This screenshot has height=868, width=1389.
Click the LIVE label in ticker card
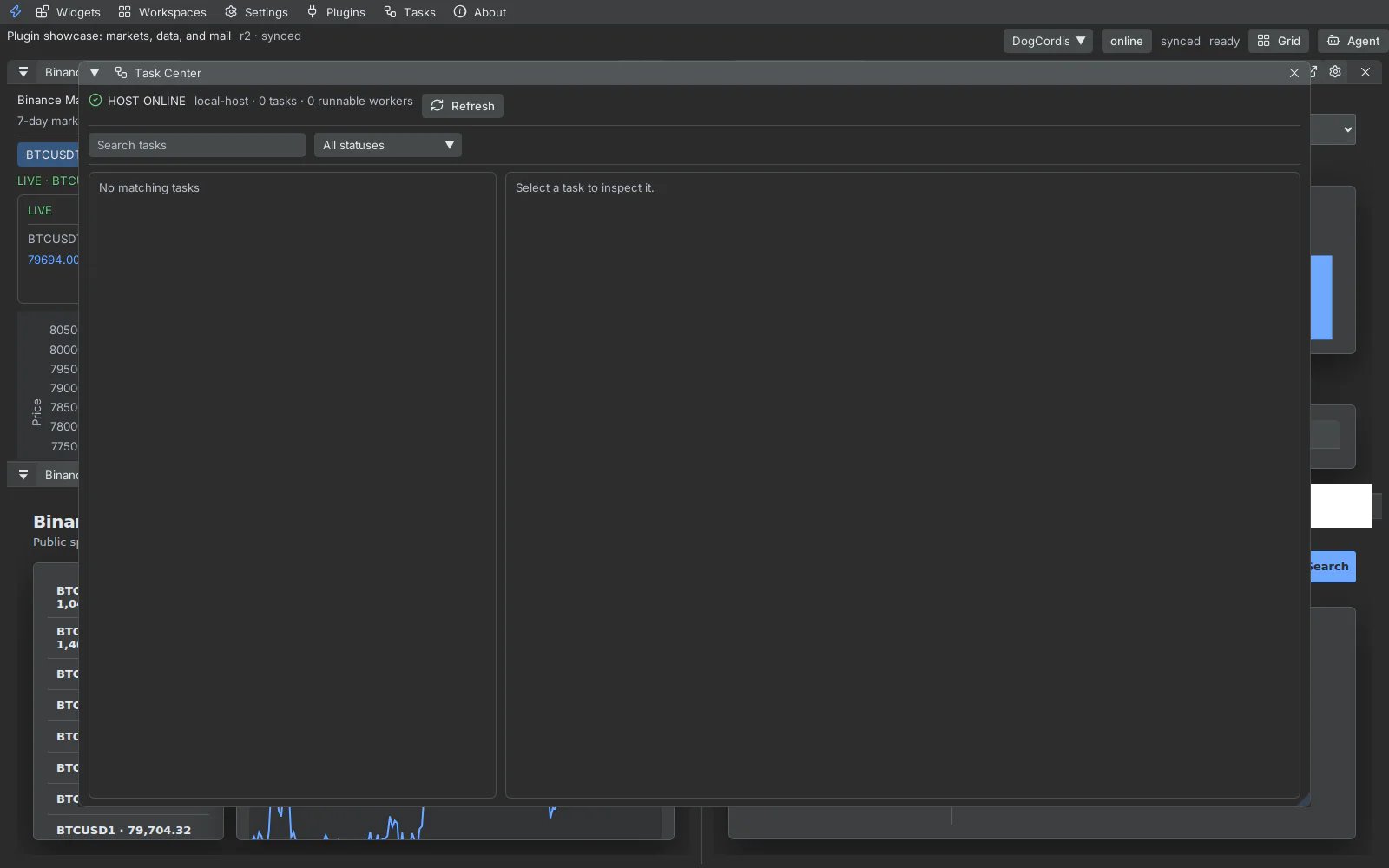pyautogui.click(x=40, y=210)
